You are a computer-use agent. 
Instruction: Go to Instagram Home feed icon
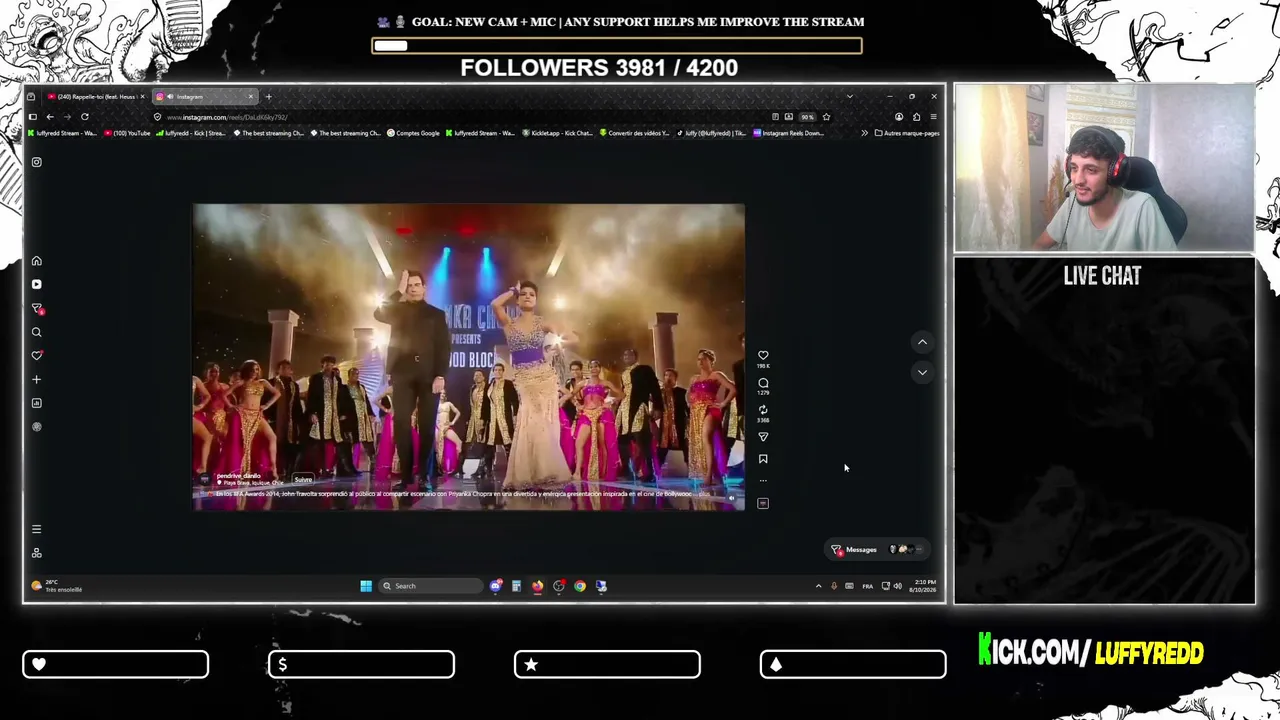[36, 261]
